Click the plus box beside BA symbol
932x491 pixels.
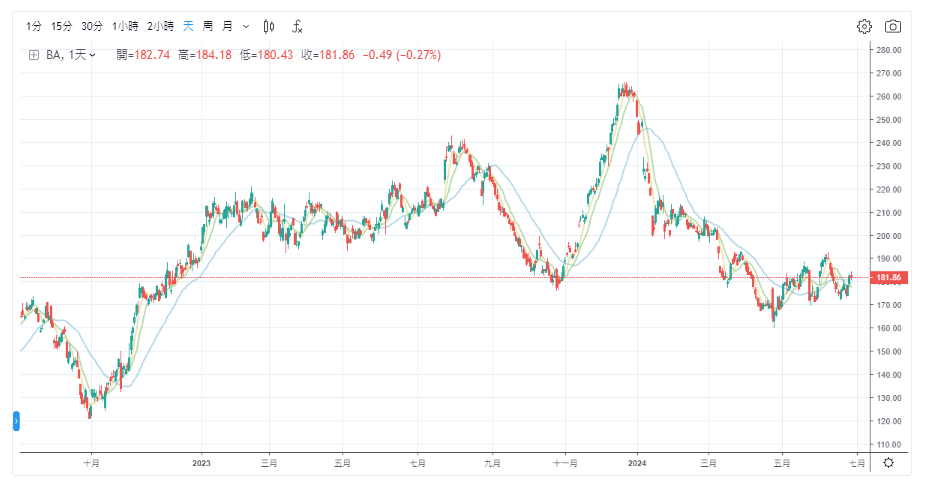click(34, 55)
